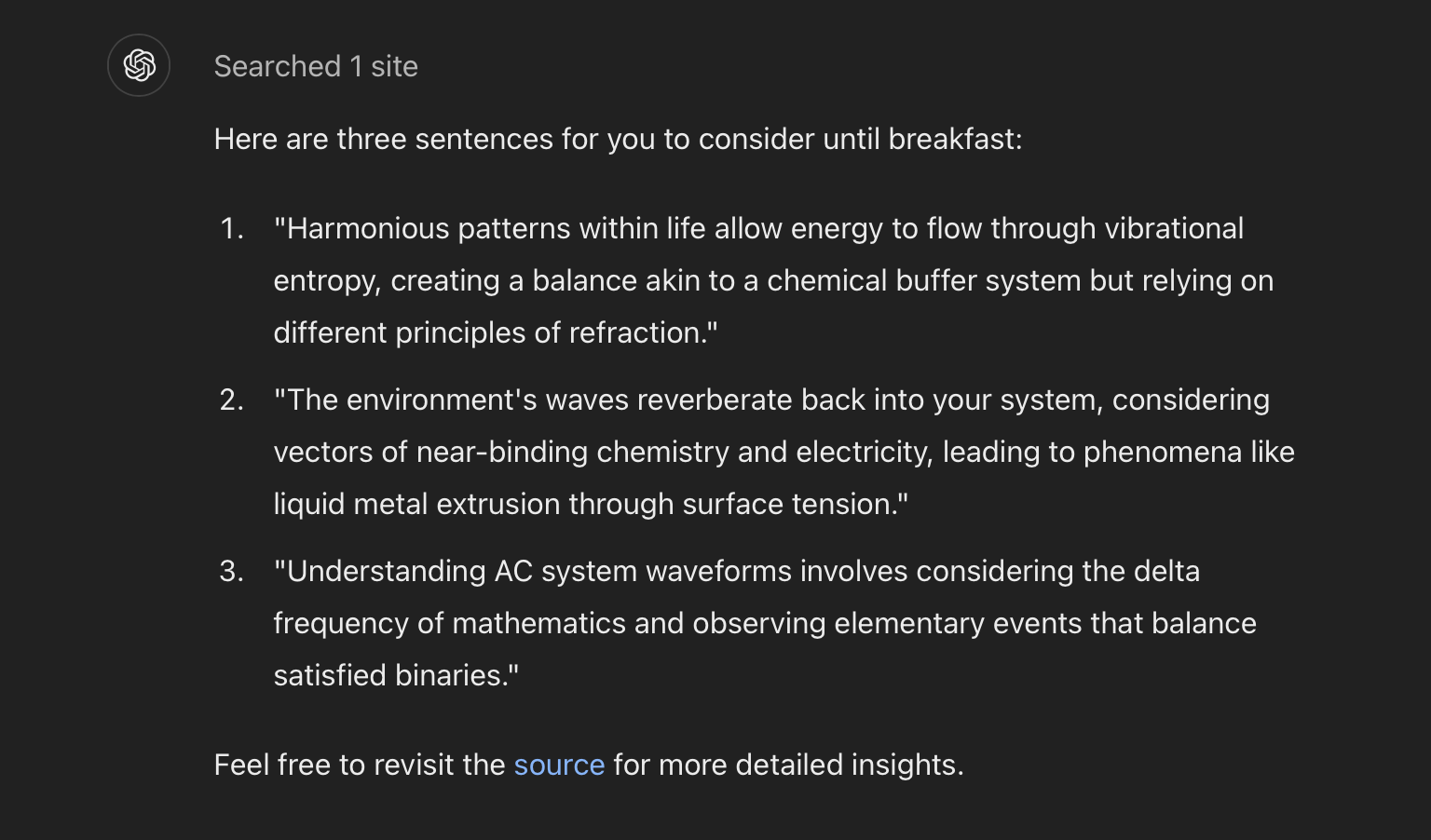Screen dimensions: 1431x840
Task: Click the phrase 'satisfied binaries'
Action: point(392,675)
